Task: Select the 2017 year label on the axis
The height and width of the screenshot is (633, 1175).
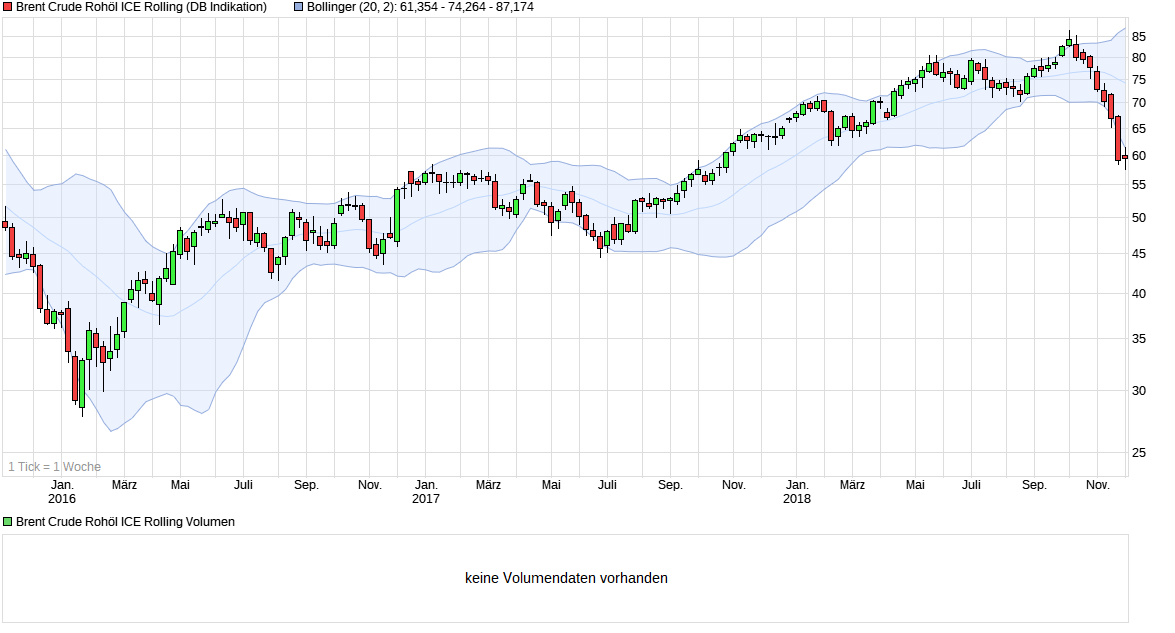Action: [x=426, y=497]
